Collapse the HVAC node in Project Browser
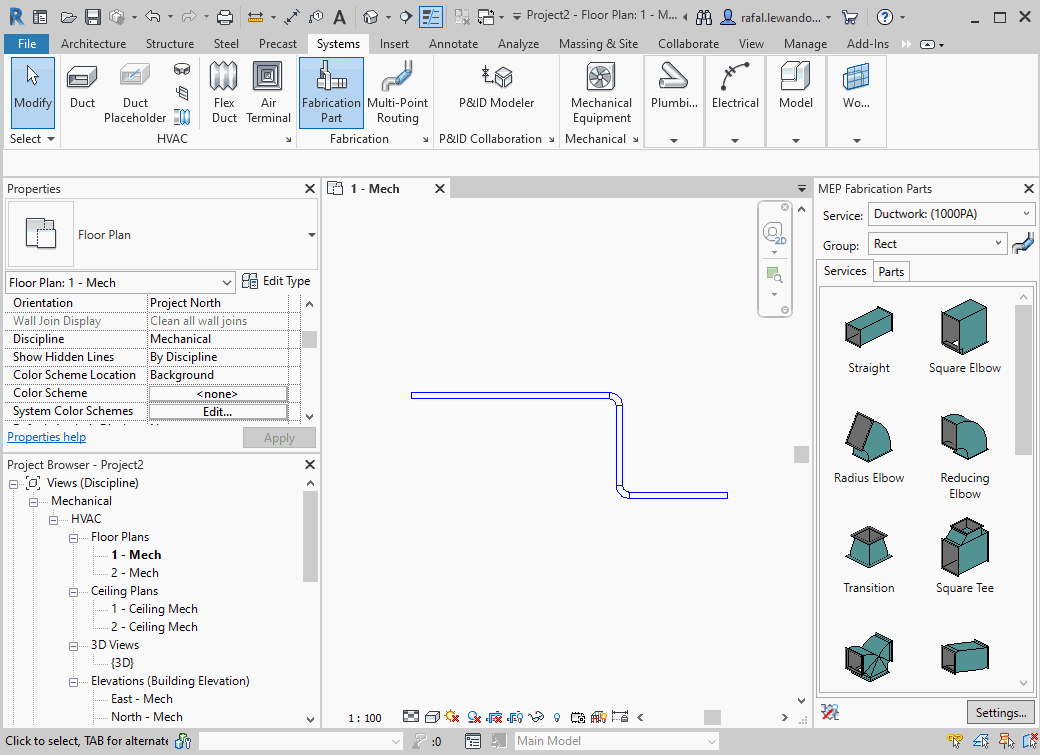The width and height of the screenshot is (1040, 755). point(53,518)
